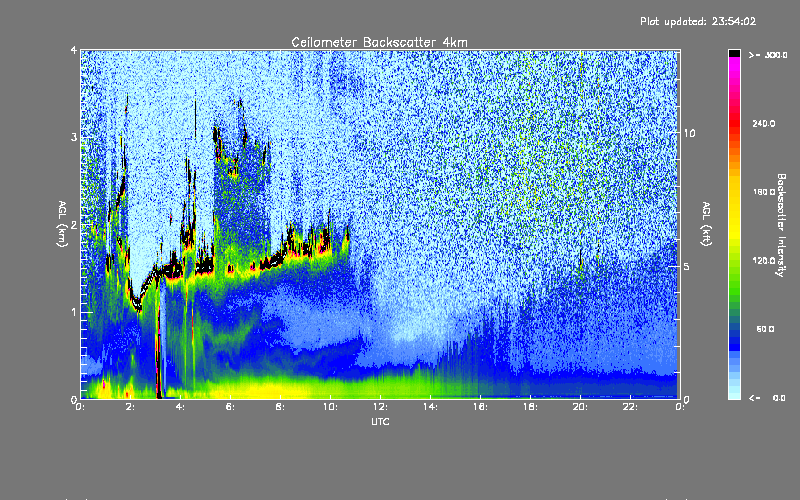Click the '4' km tick label
The image size is (800, 500).
74,51
